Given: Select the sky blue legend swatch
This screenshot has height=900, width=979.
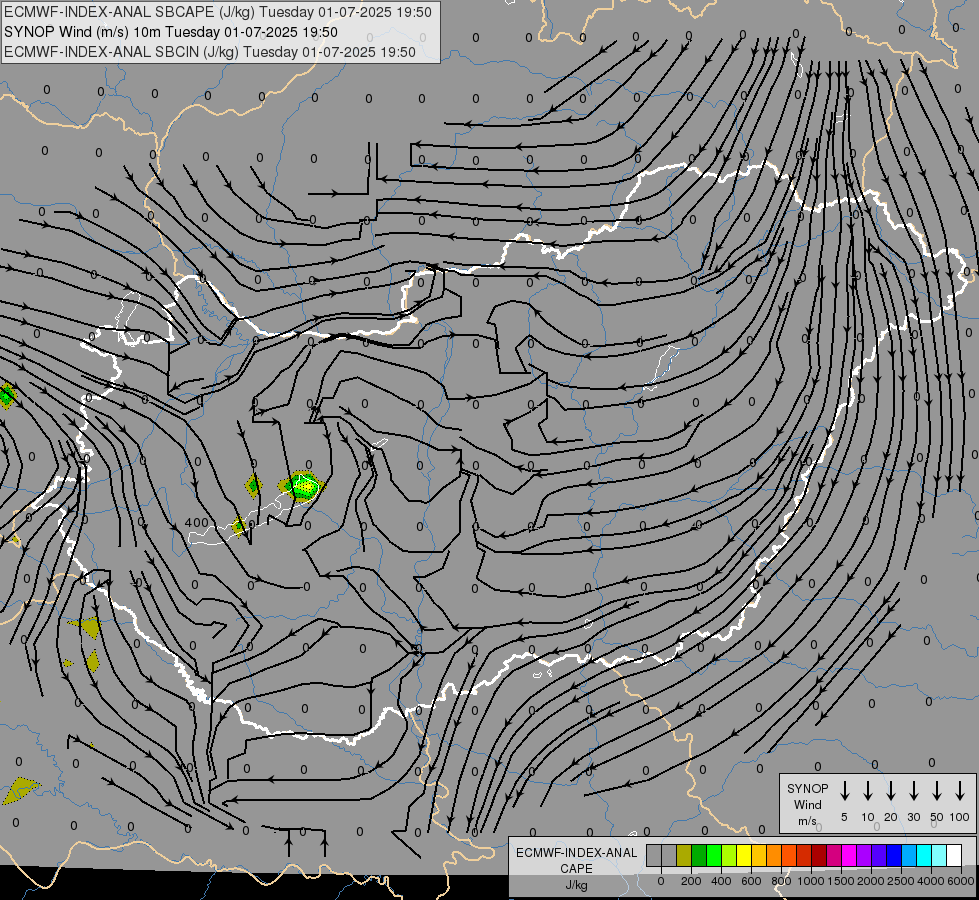Looking at the screenshot, I should pos(910,855).
